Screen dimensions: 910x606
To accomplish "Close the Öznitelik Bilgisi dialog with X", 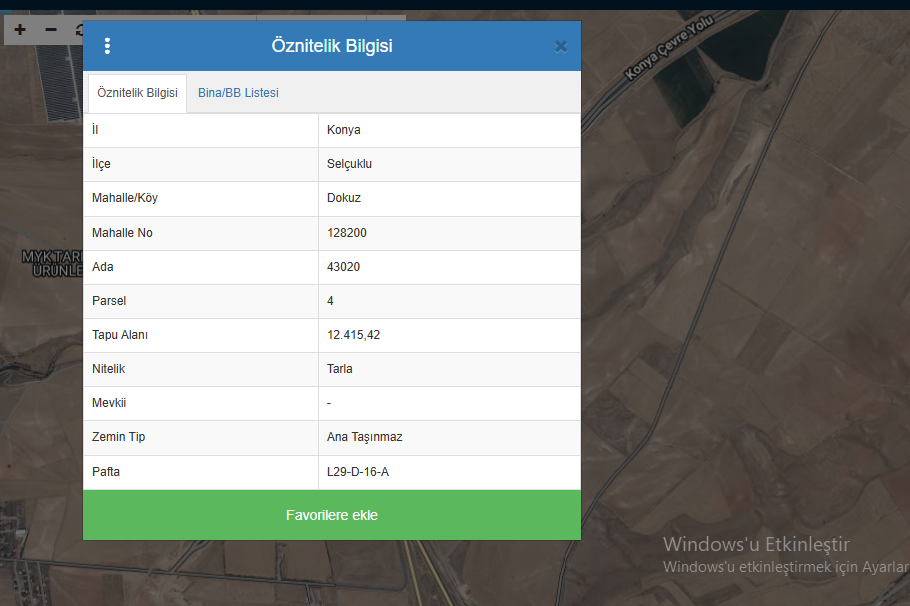I will click(561, 46).
